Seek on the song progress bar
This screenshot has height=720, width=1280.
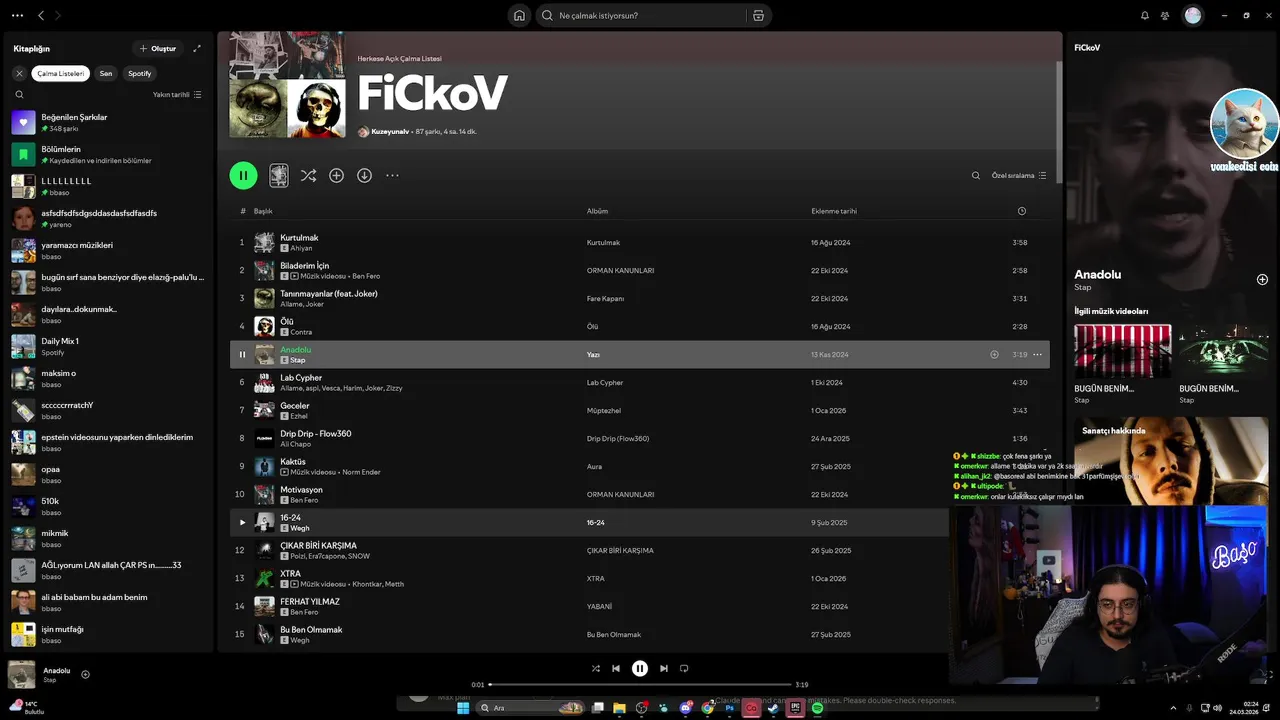point(640,685)
